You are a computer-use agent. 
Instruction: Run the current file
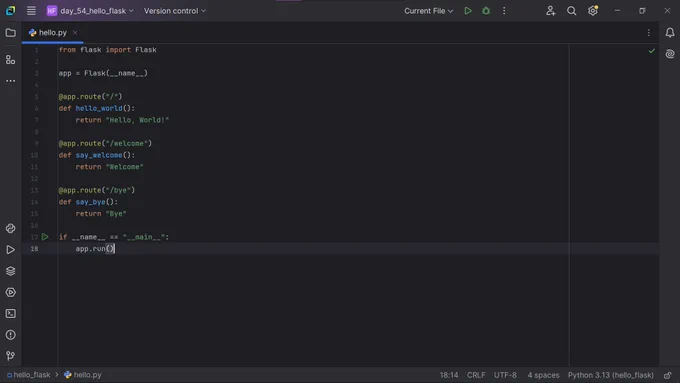pos(468,11)
